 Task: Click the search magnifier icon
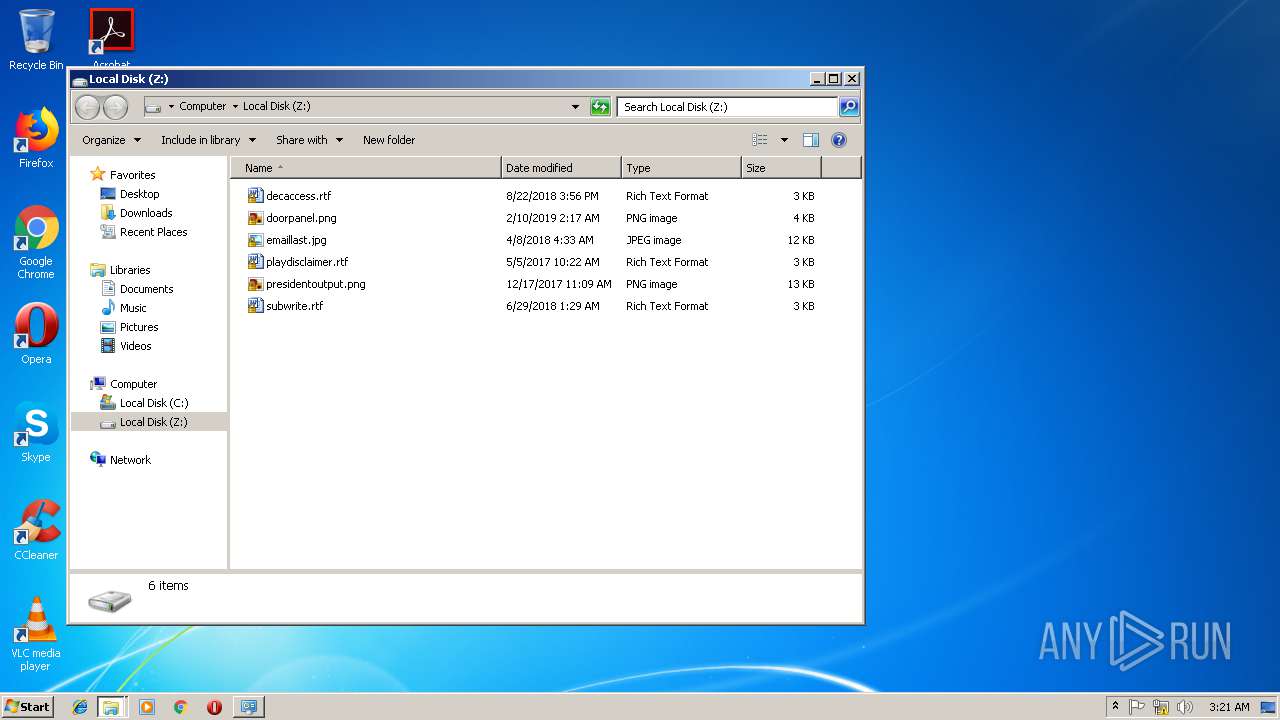848,107
